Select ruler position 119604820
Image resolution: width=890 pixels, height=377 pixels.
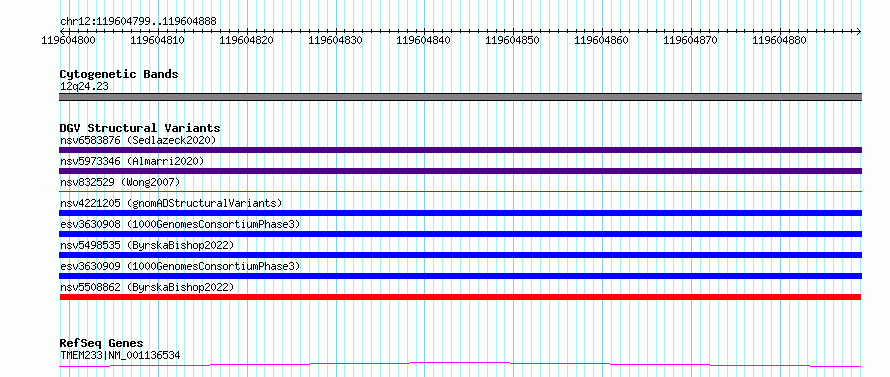coord(246,40)
